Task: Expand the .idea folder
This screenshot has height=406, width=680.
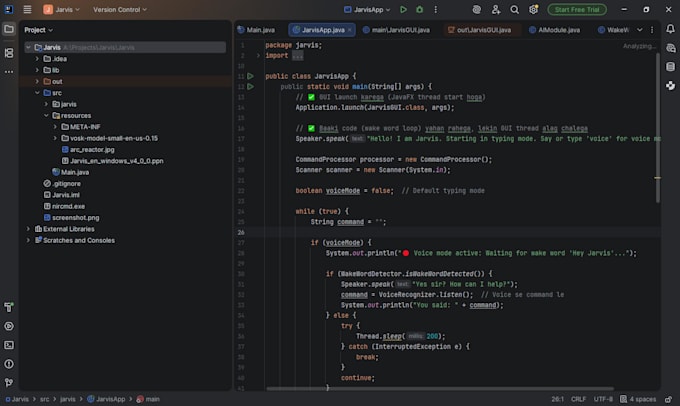Action: coord(37,59)
